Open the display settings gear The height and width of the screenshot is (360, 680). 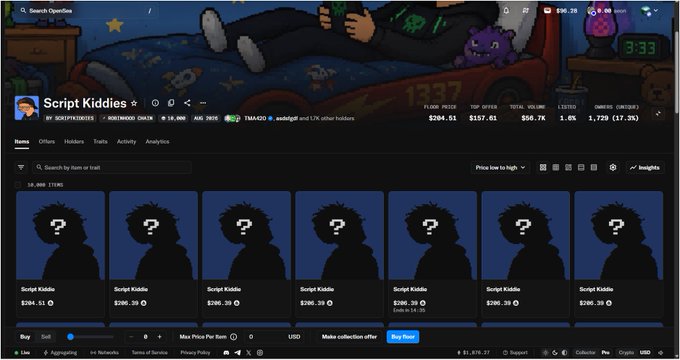[613, 167]
